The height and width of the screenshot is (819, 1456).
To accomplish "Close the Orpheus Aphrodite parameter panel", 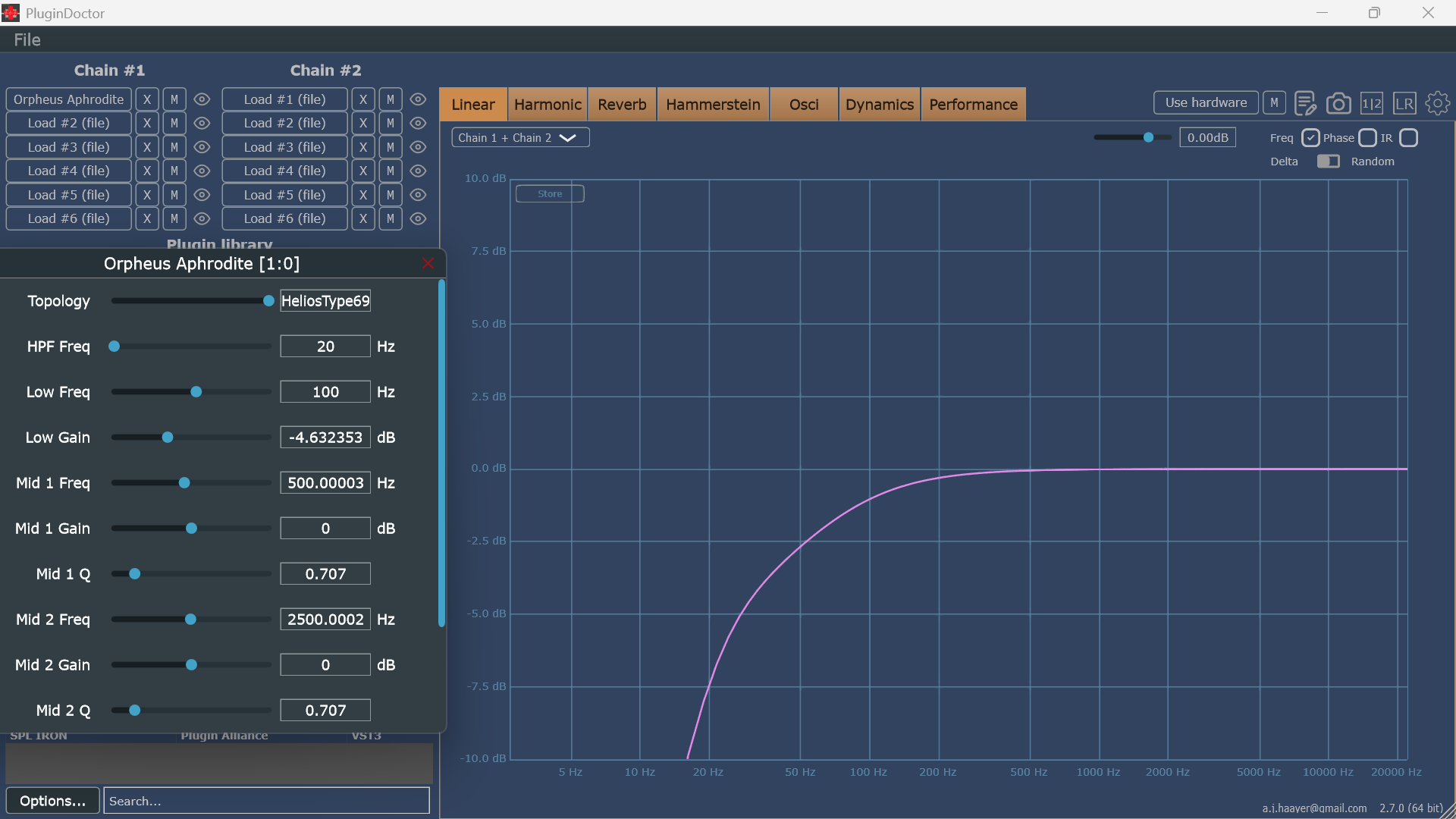I will [428, 263].
